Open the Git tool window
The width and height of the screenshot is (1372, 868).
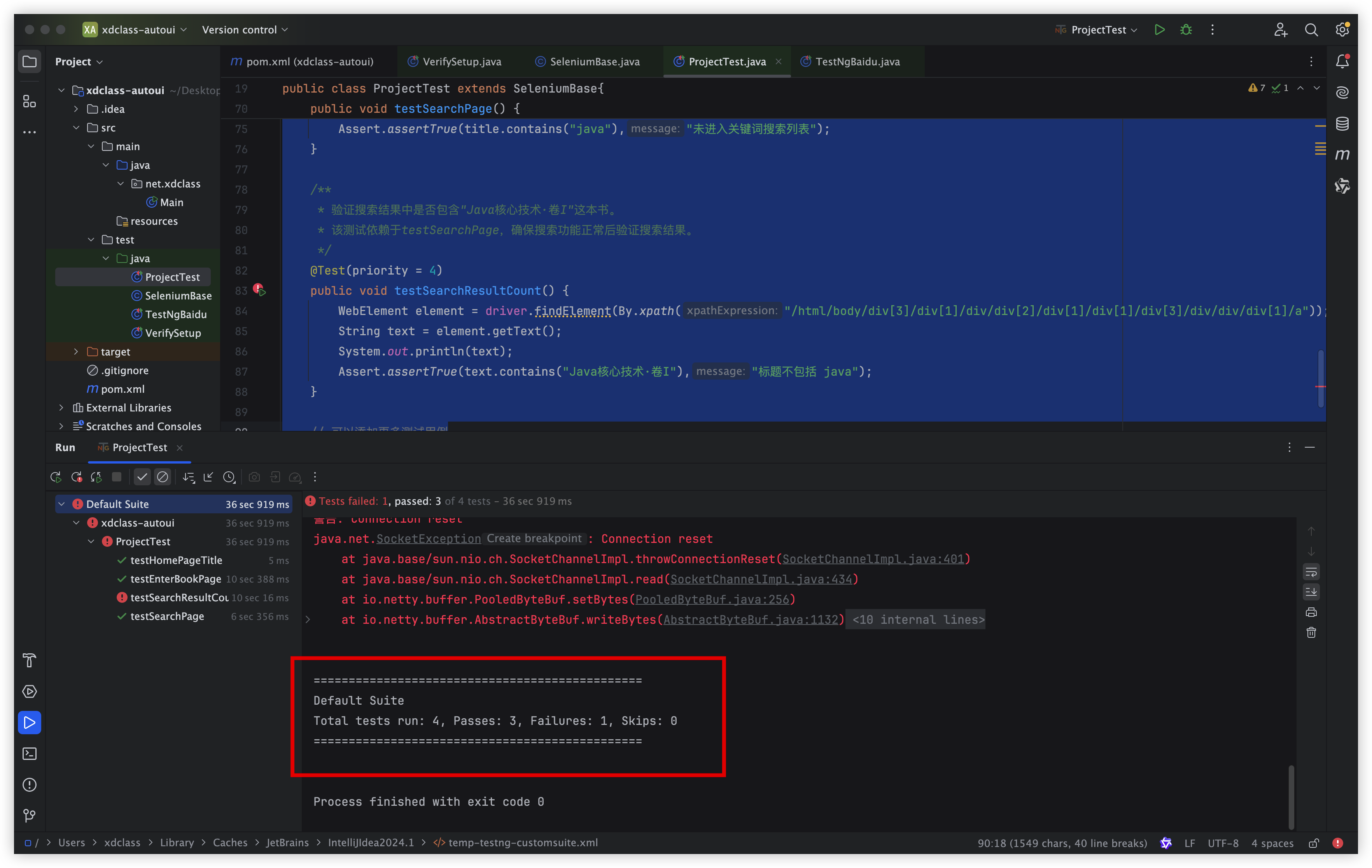(x=29, y=815)
